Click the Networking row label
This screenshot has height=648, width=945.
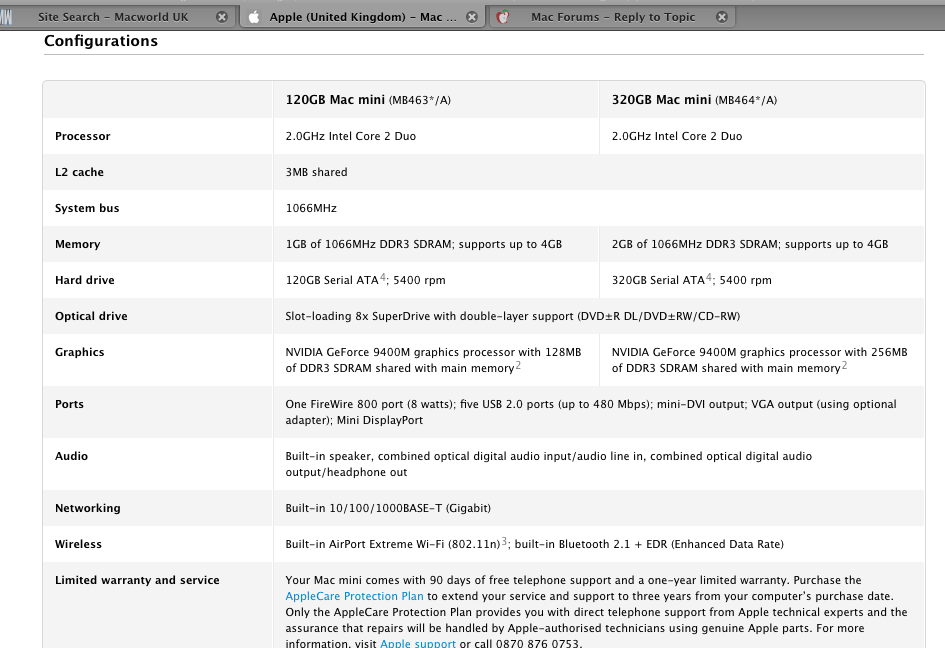pos(87,508)
